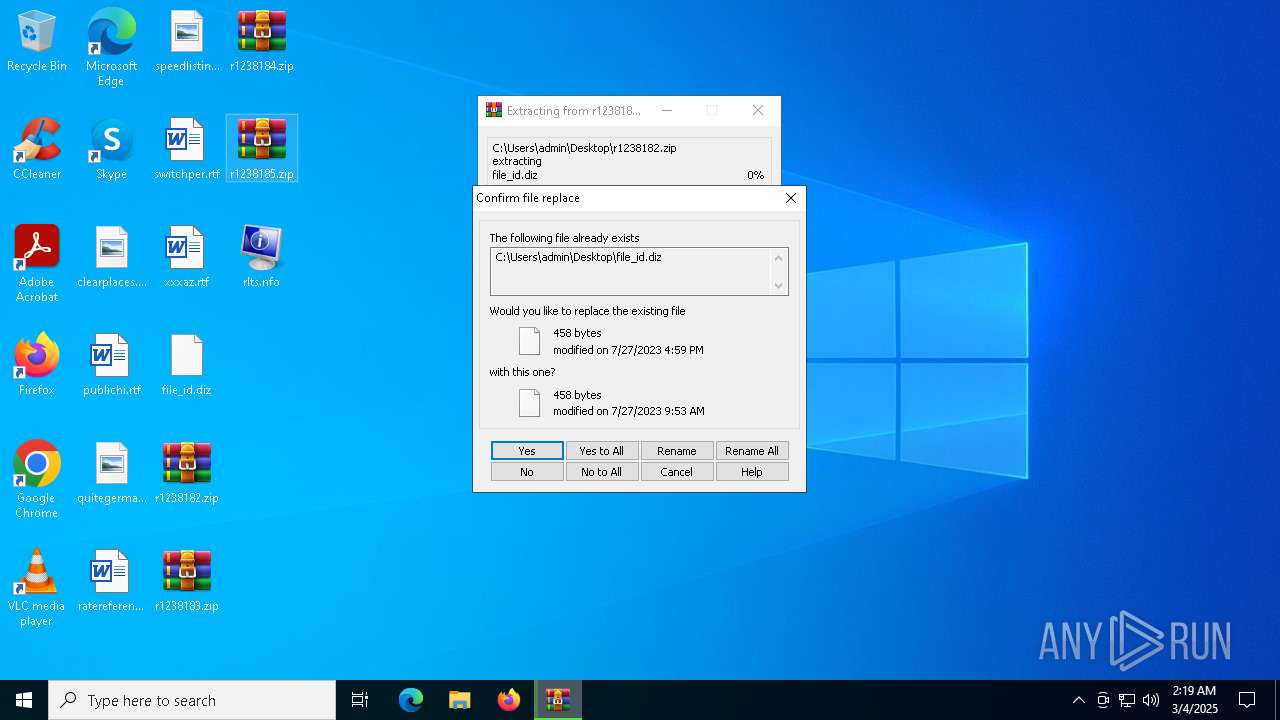Open File Explorer from the taskbar

(459, 700)
